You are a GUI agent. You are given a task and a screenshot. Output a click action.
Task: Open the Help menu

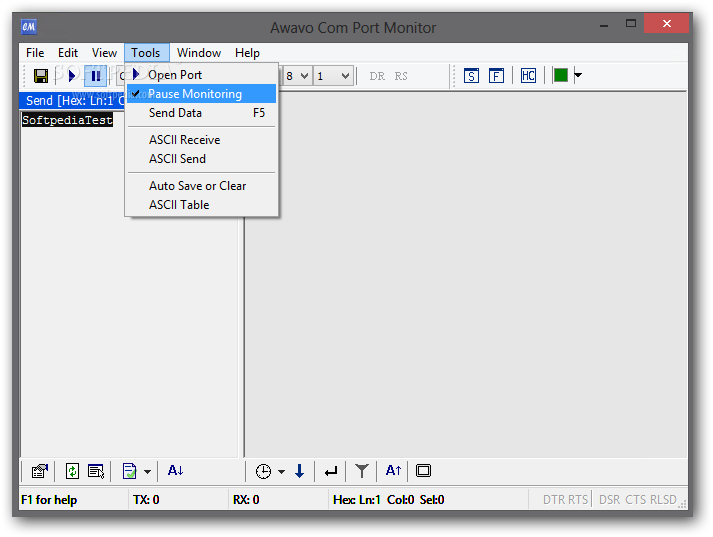click(247, 53)
